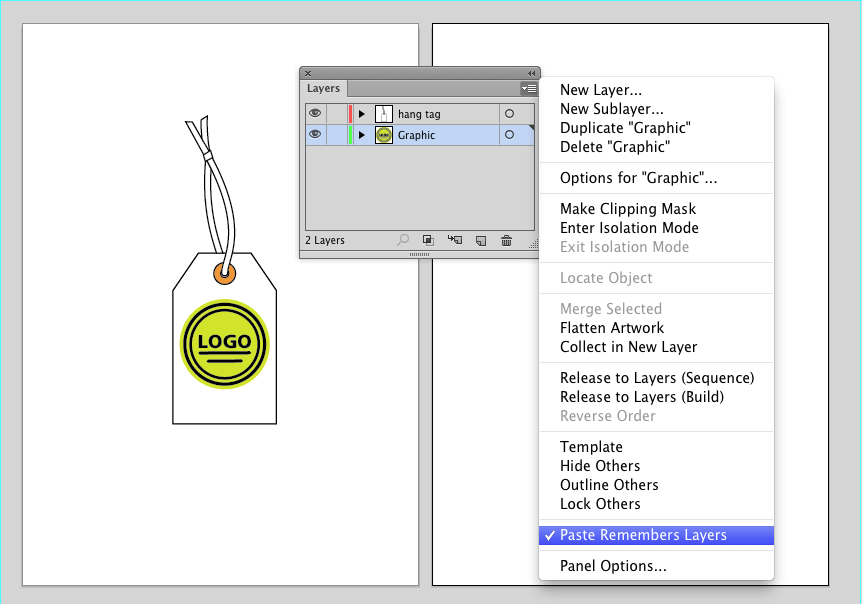Select Duplicate "Graphic" menu item
Image resolution: width=862 pixels, height=604 pixels.
[x=625, y=128]
